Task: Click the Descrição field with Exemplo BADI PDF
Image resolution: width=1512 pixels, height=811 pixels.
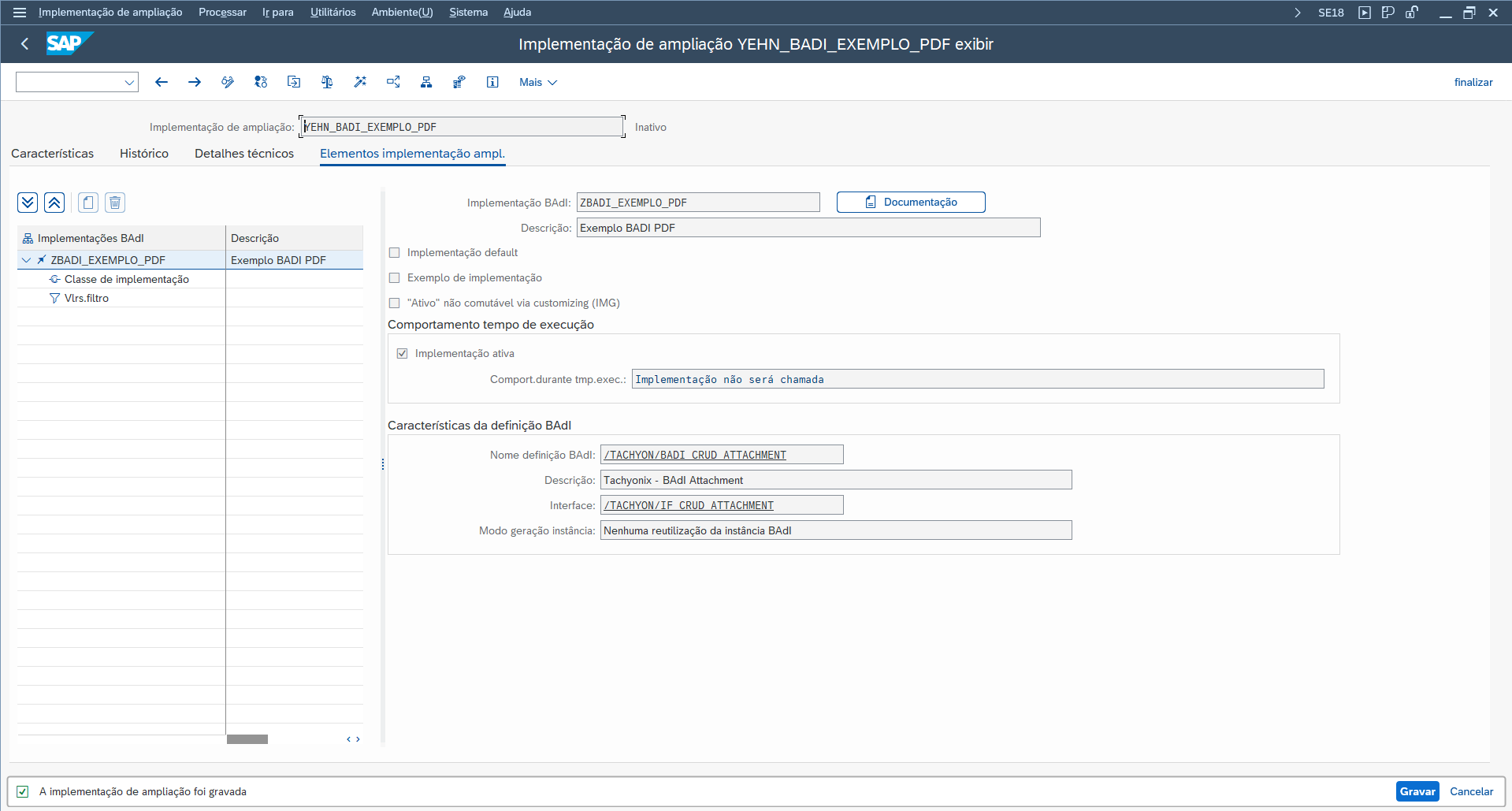Action: point(808,228)
